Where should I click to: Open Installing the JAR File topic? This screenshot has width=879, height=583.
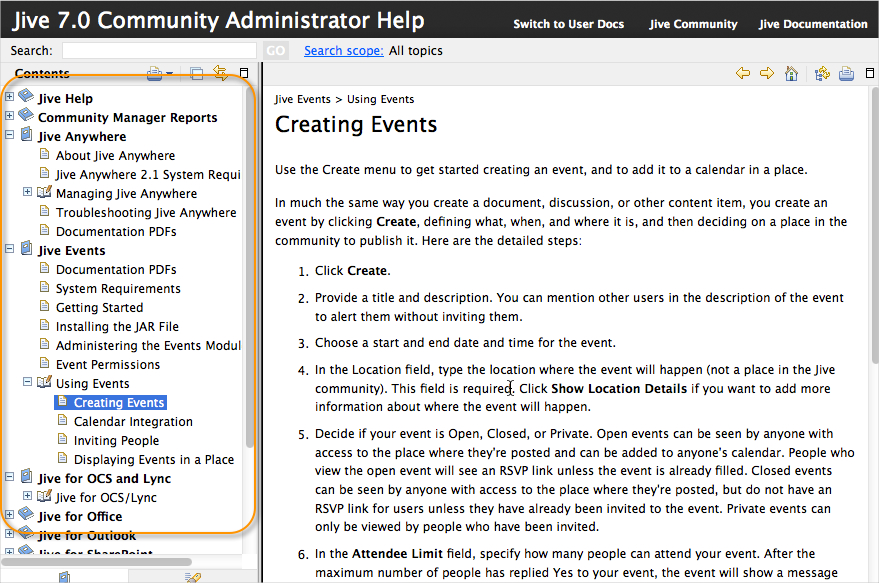click(x=117, y=326)
